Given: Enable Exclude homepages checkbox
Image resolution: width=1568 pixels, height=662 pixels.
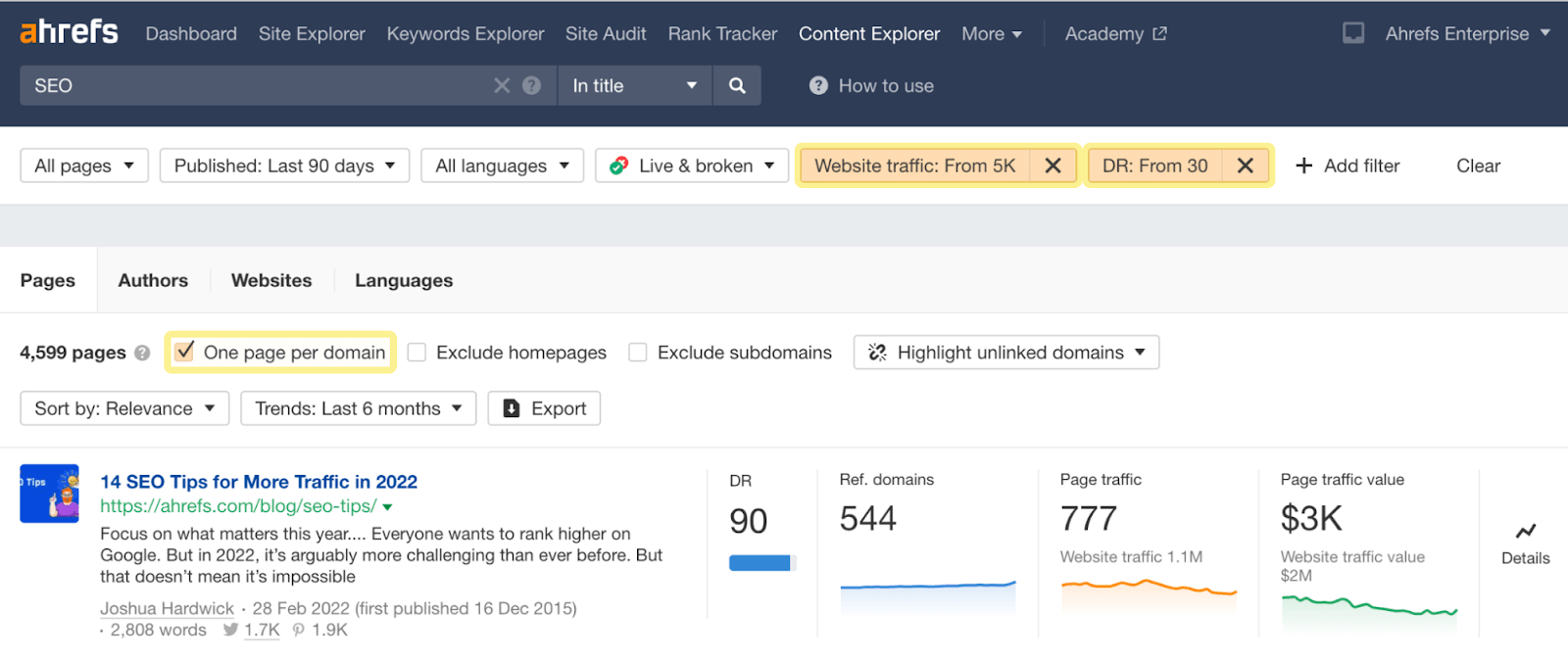Looking at the screenshot, I should coord(417,353).
